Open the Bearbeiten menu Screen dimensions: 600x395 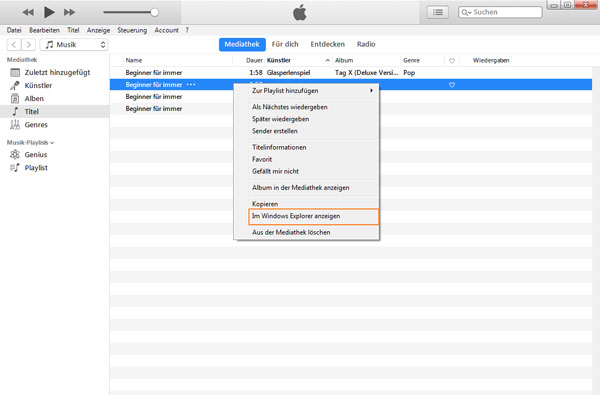tap(44, 30)
